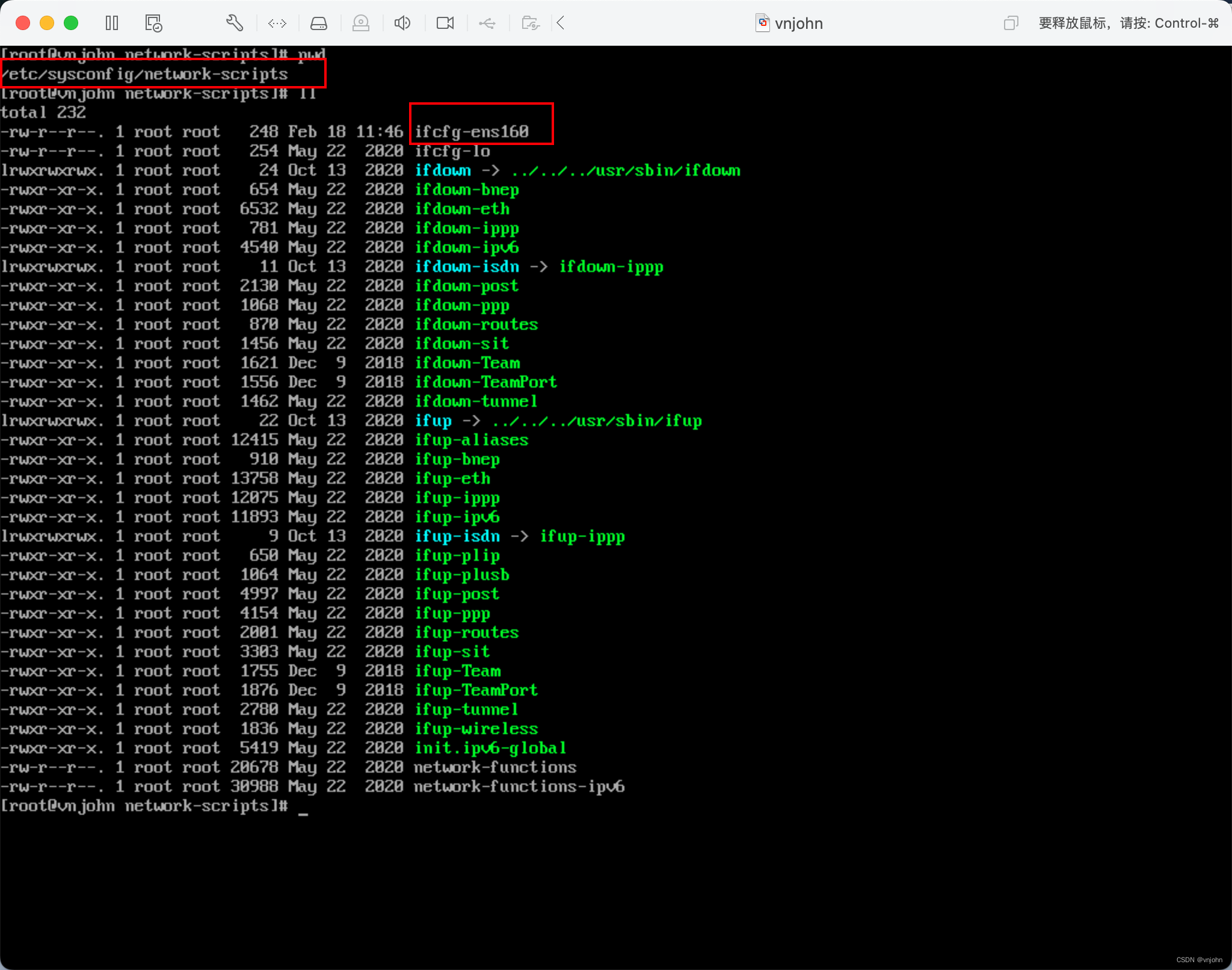Click the vnjohn window title
The width and height of the screenshot is (1232, 970).
coord(799,23)
